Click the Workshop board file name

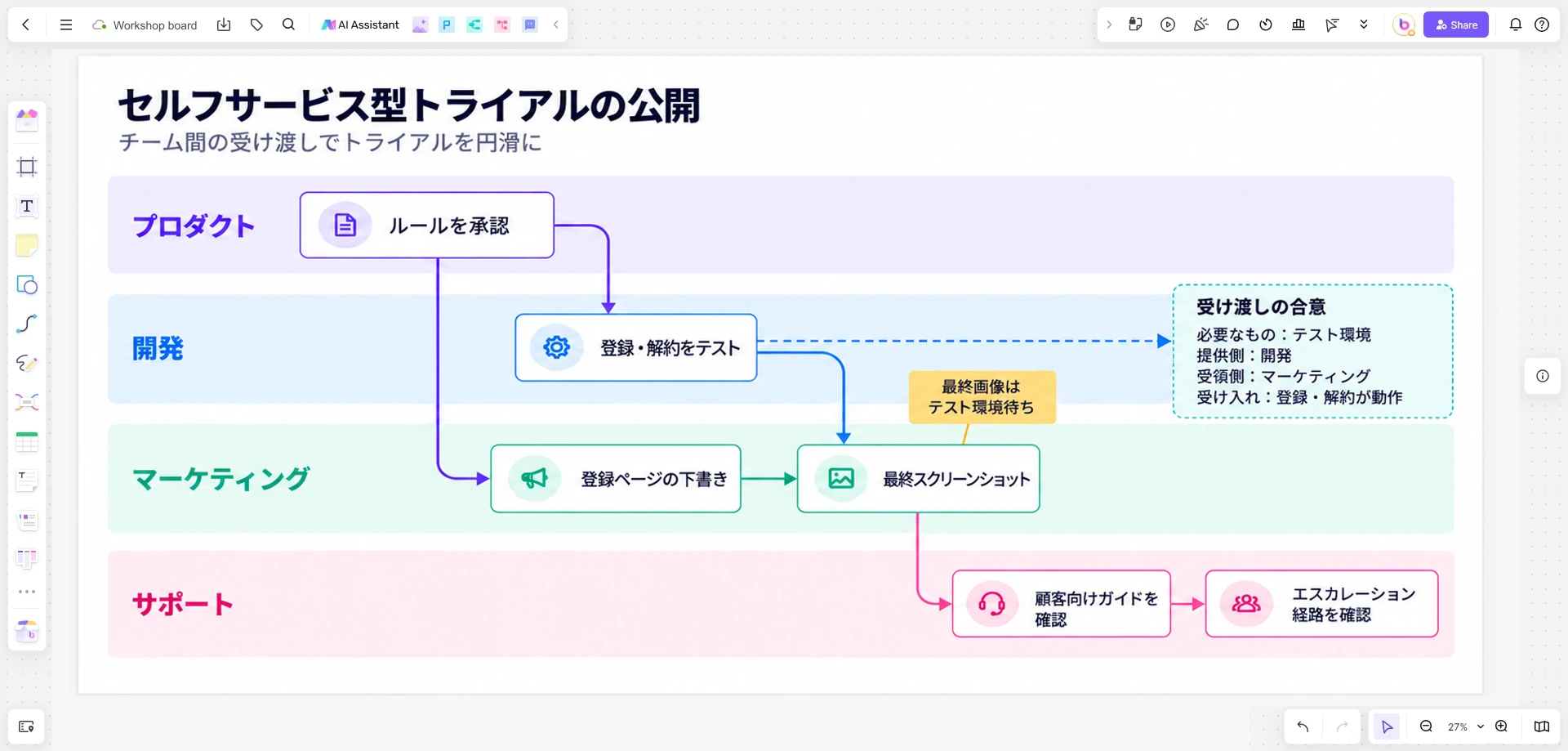154,25
